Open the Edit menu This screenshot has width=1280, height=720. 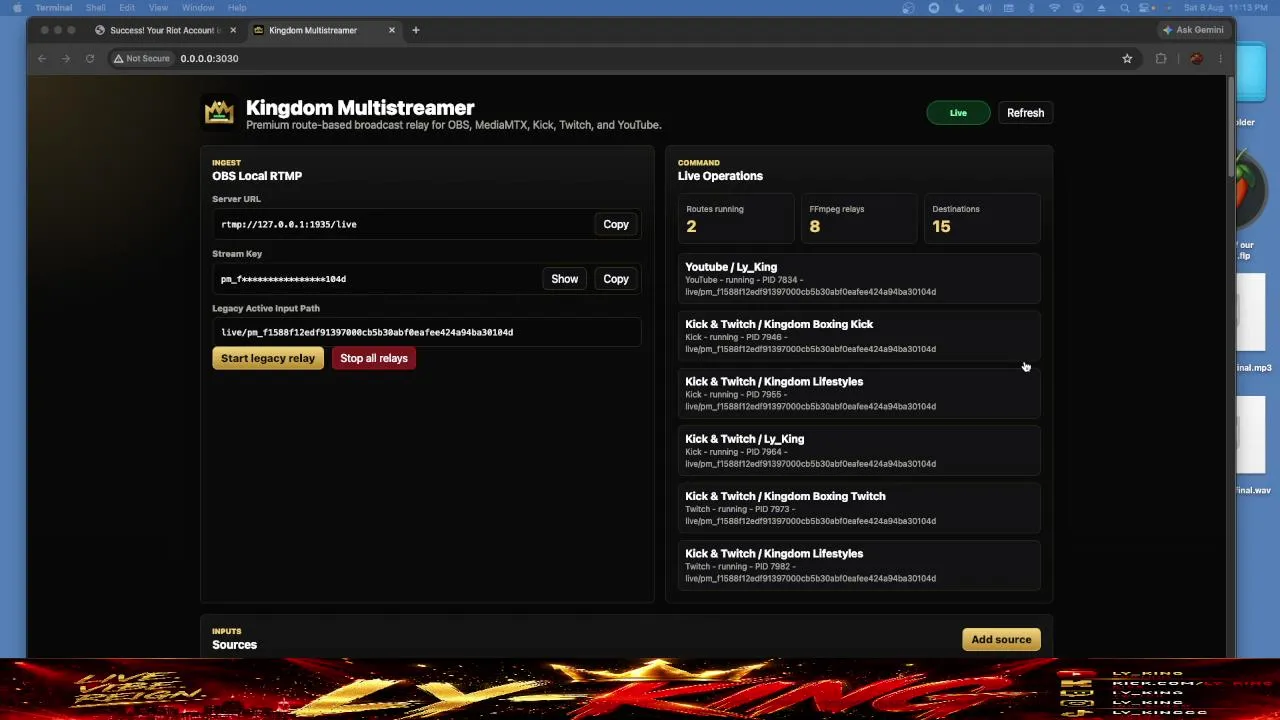[x=127, y=8]
